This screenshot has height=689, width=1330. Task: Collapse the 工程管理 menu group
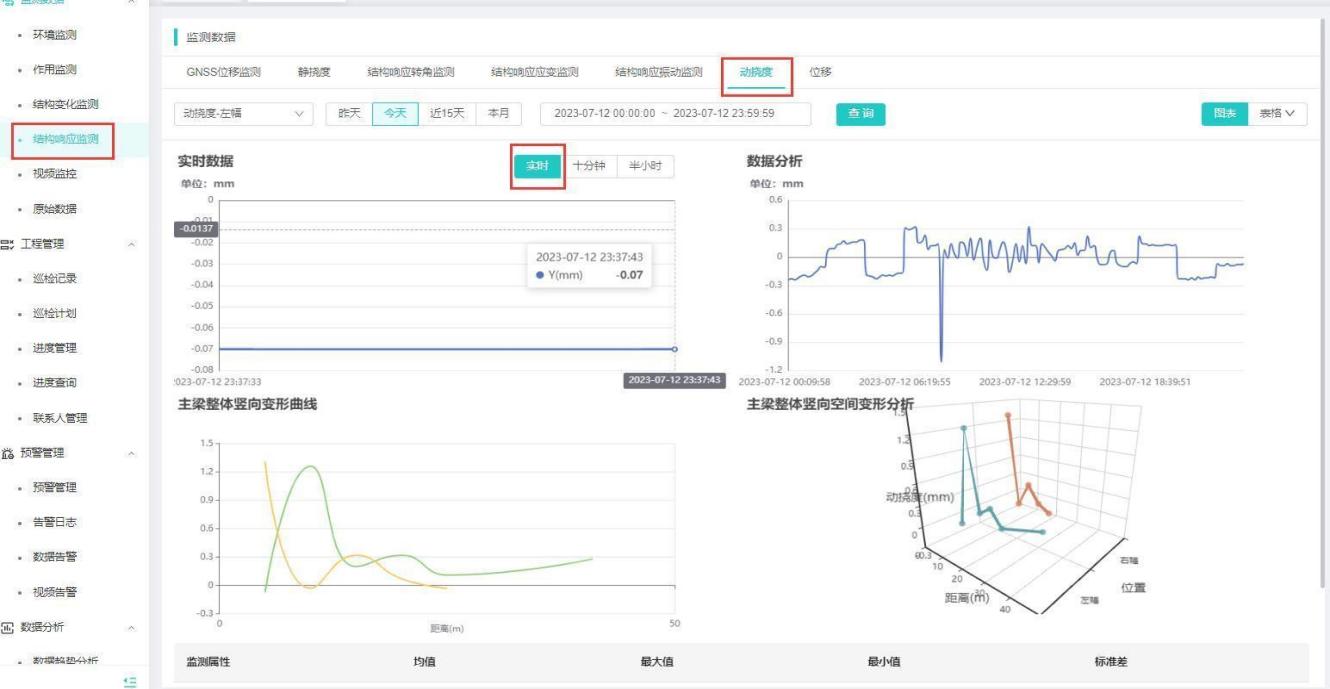click(x=132, y=244)
